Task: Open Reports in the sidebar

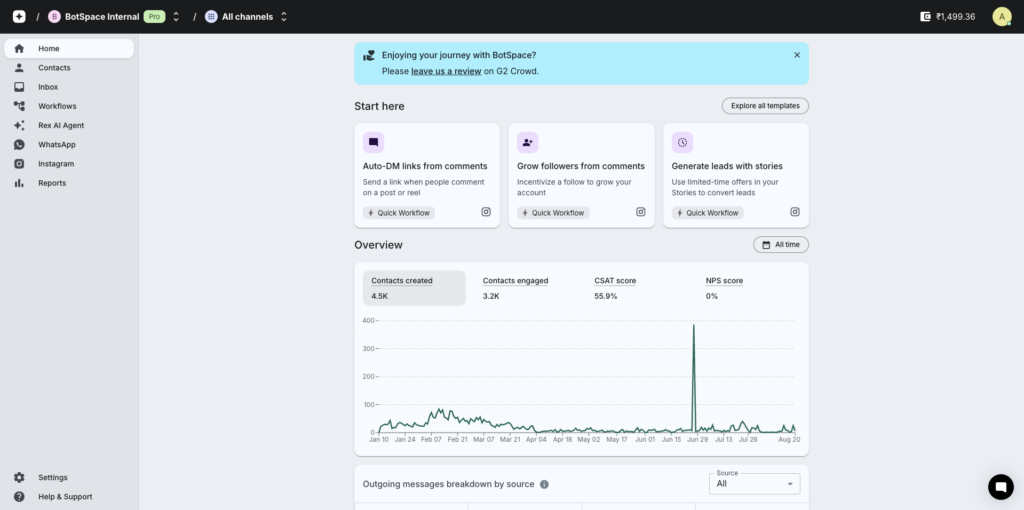Action: point(69,183)
